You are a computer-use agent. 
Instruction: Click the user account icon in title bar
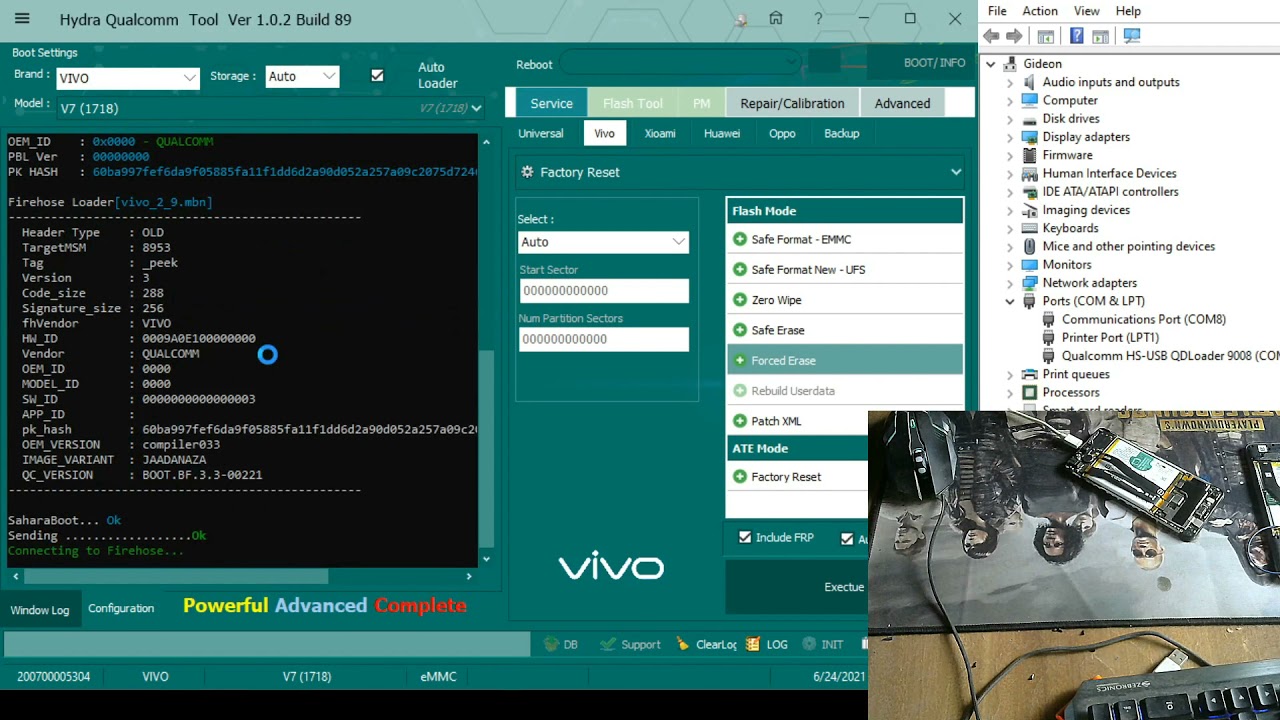pos(741,19)
